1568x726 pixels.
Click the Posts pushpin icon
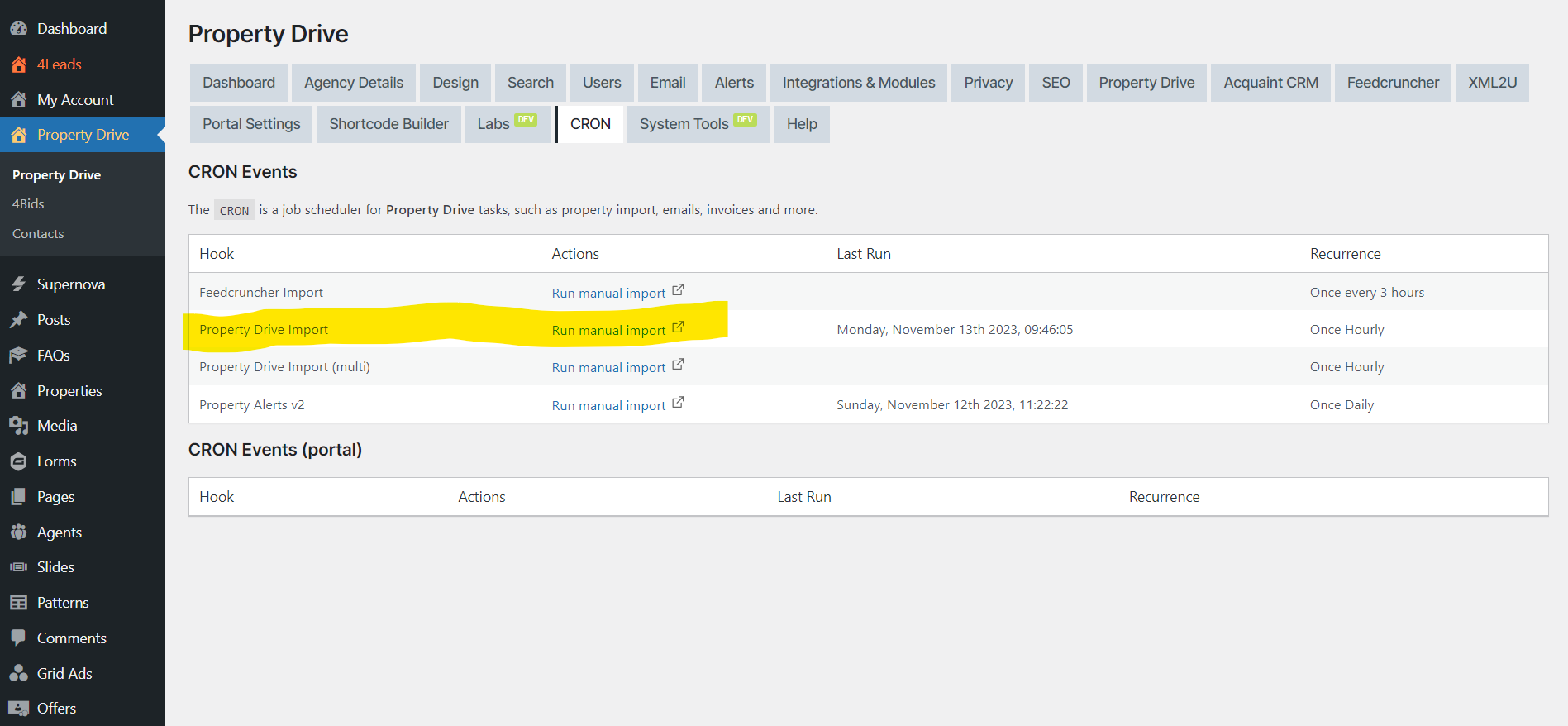[18, 320]
